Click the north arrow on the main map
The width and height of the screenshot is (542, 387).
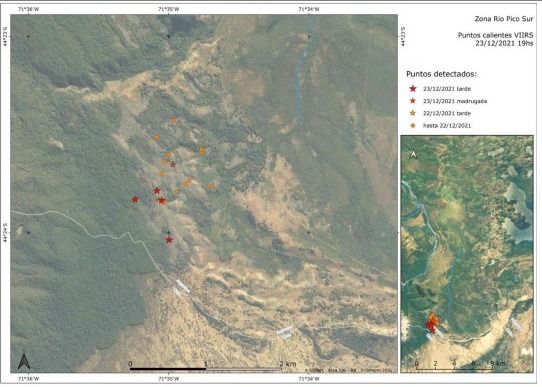pos(24,361)
